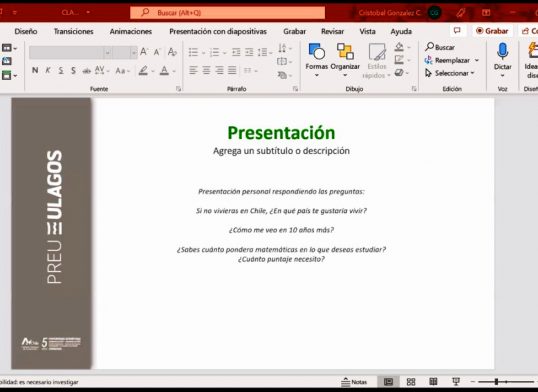Center align the paragraph text

(206, 70)
